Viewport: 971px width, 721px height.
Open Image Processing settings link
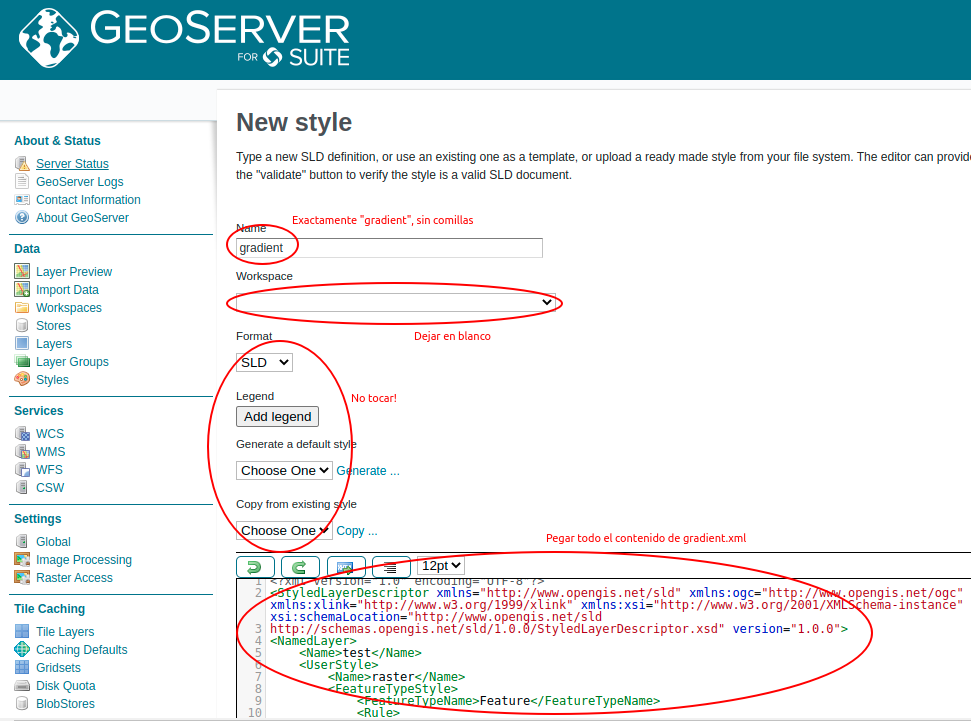pyautogui.click(x=84, y=559)
